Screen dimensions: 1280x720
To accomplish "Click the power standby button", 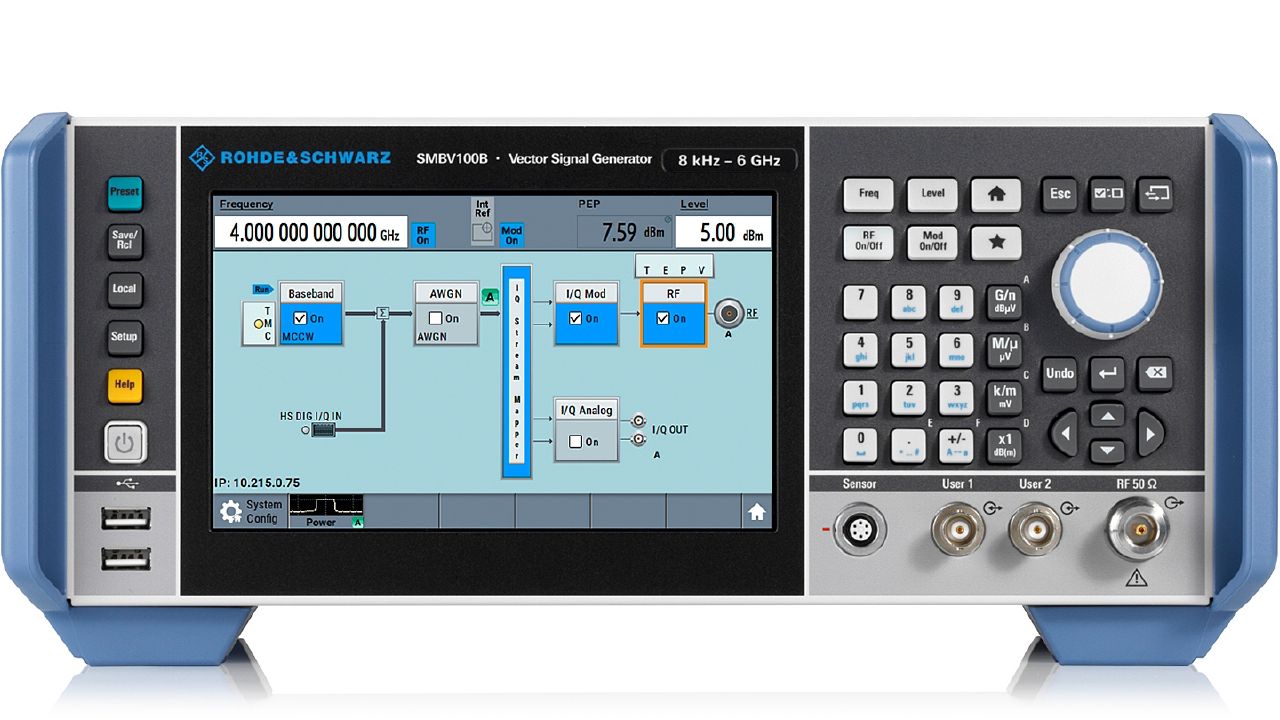I will coord(125,442).
